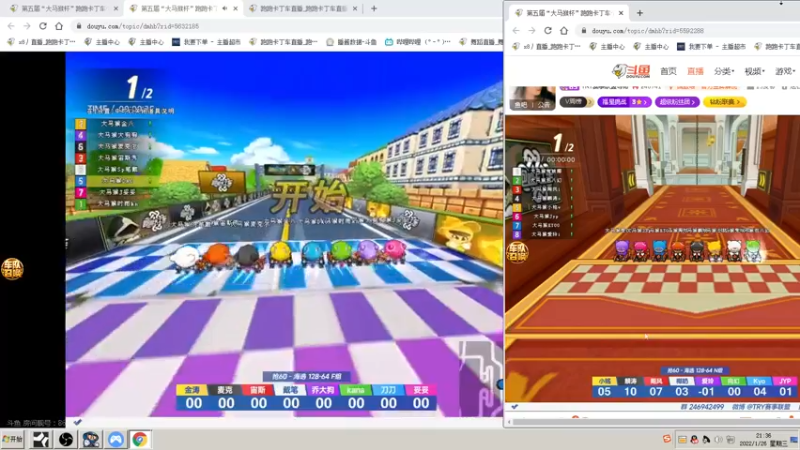Close the active second tab in left window
Image resolution: width=800 pixels, height=450 pixels.
pos(235,8)
